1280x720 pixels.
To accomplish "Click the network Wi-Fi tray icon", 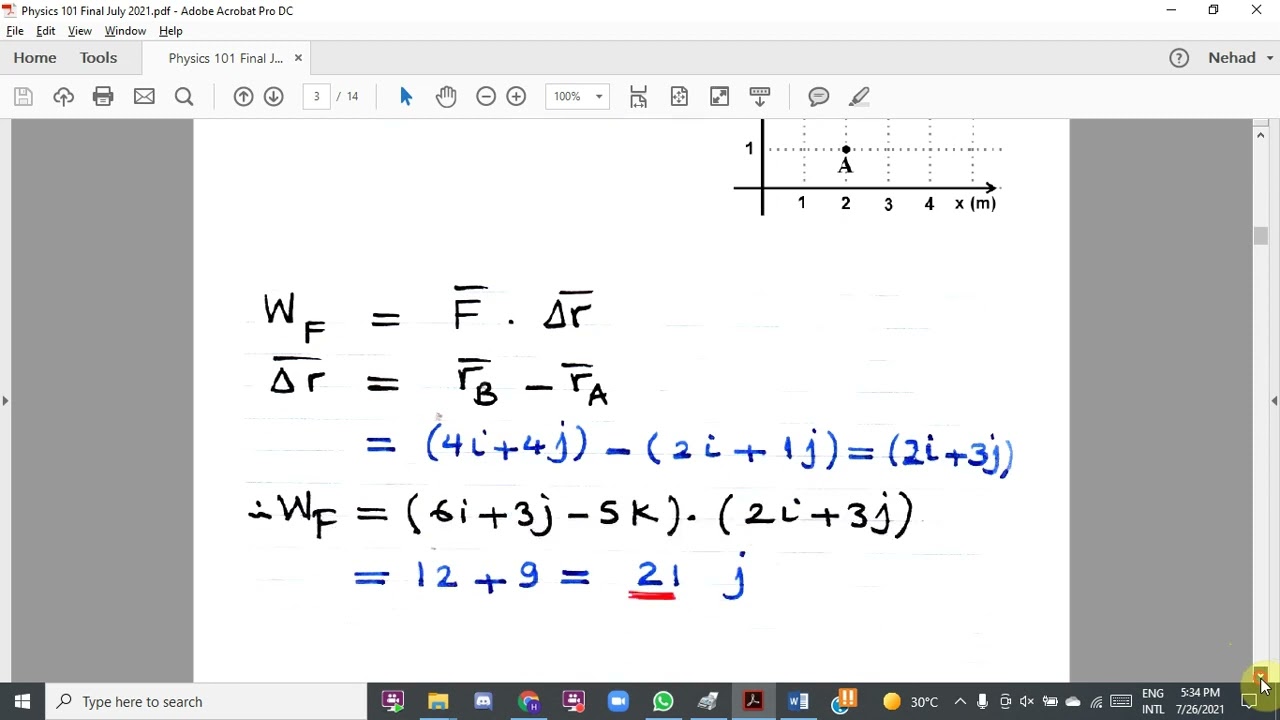I will tap(1097, 701).
